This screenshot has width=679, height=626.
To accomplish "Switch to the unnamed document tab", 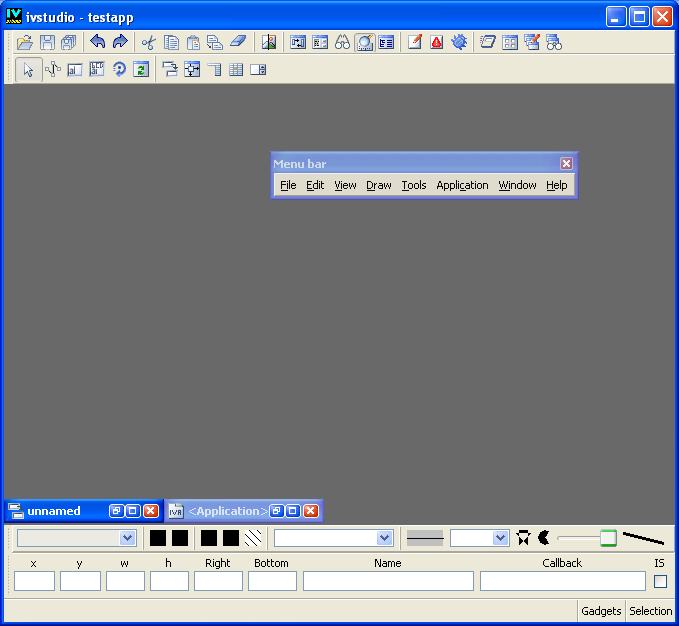I will 54,511.
